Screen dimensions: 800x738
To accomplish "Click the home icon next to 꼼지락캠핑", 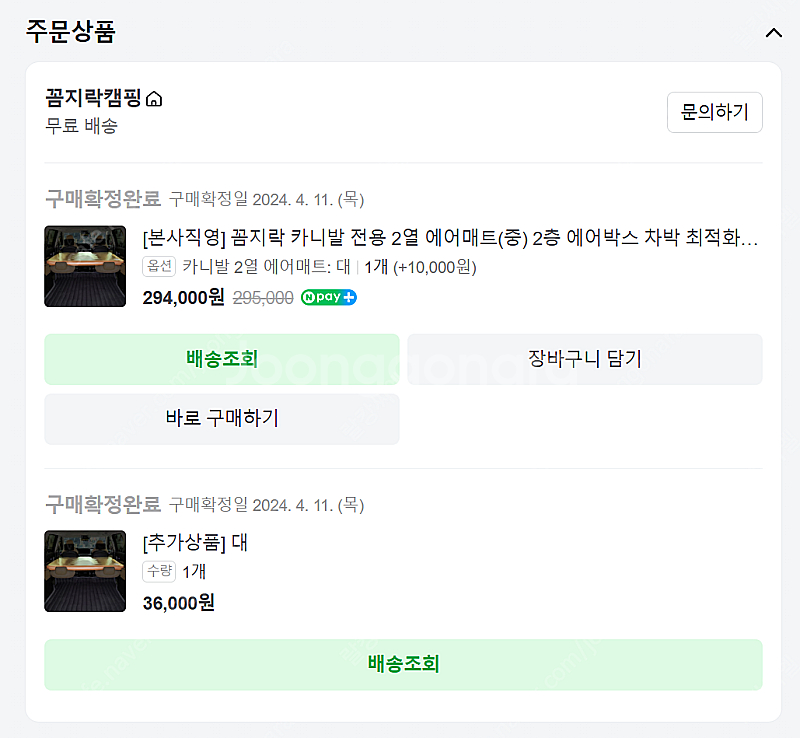I will pyautogui.click(x=153, y=97).
